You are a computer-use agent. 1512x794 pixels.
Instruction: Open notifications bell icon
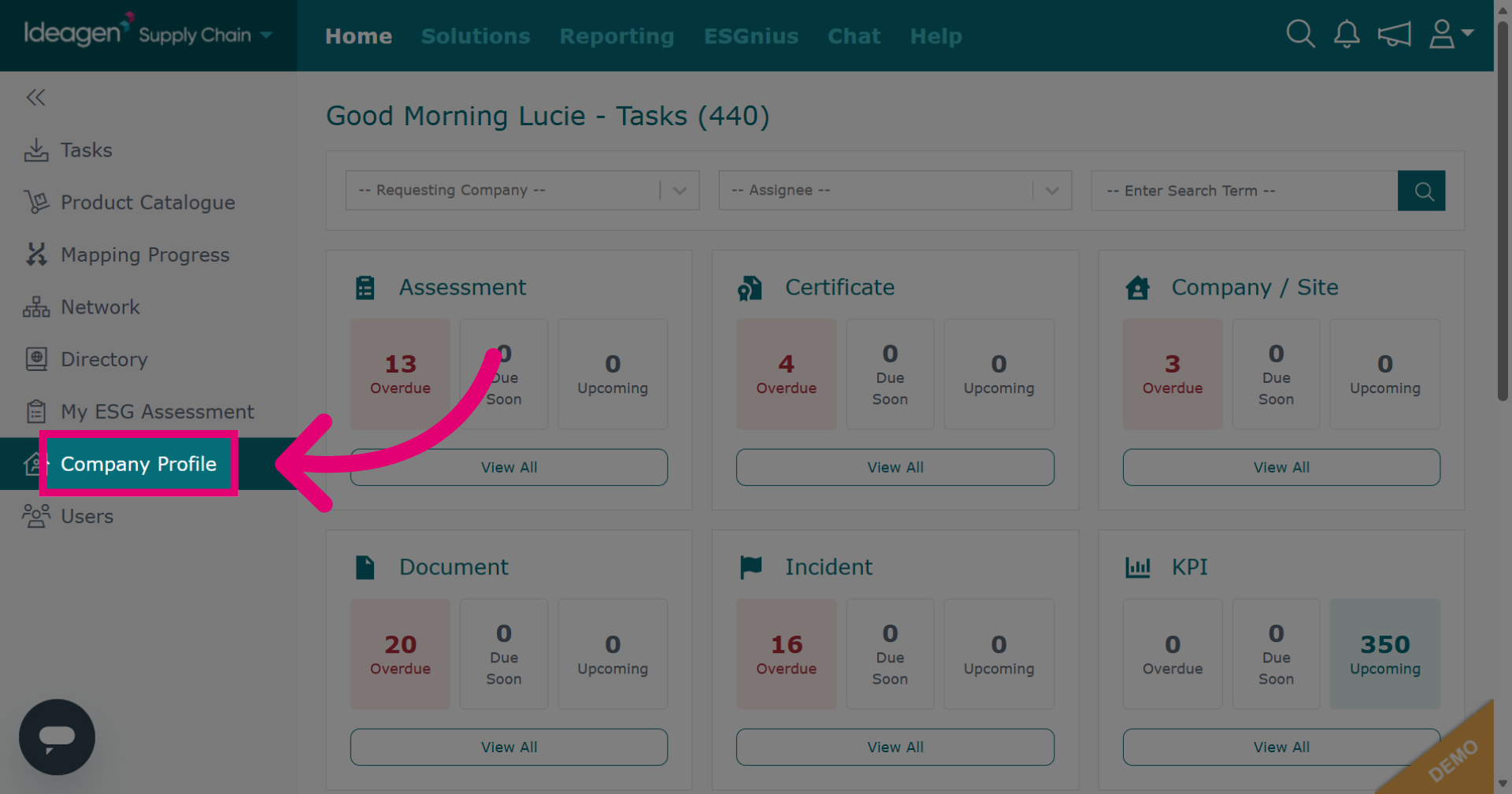click(x=1347, y=34)
